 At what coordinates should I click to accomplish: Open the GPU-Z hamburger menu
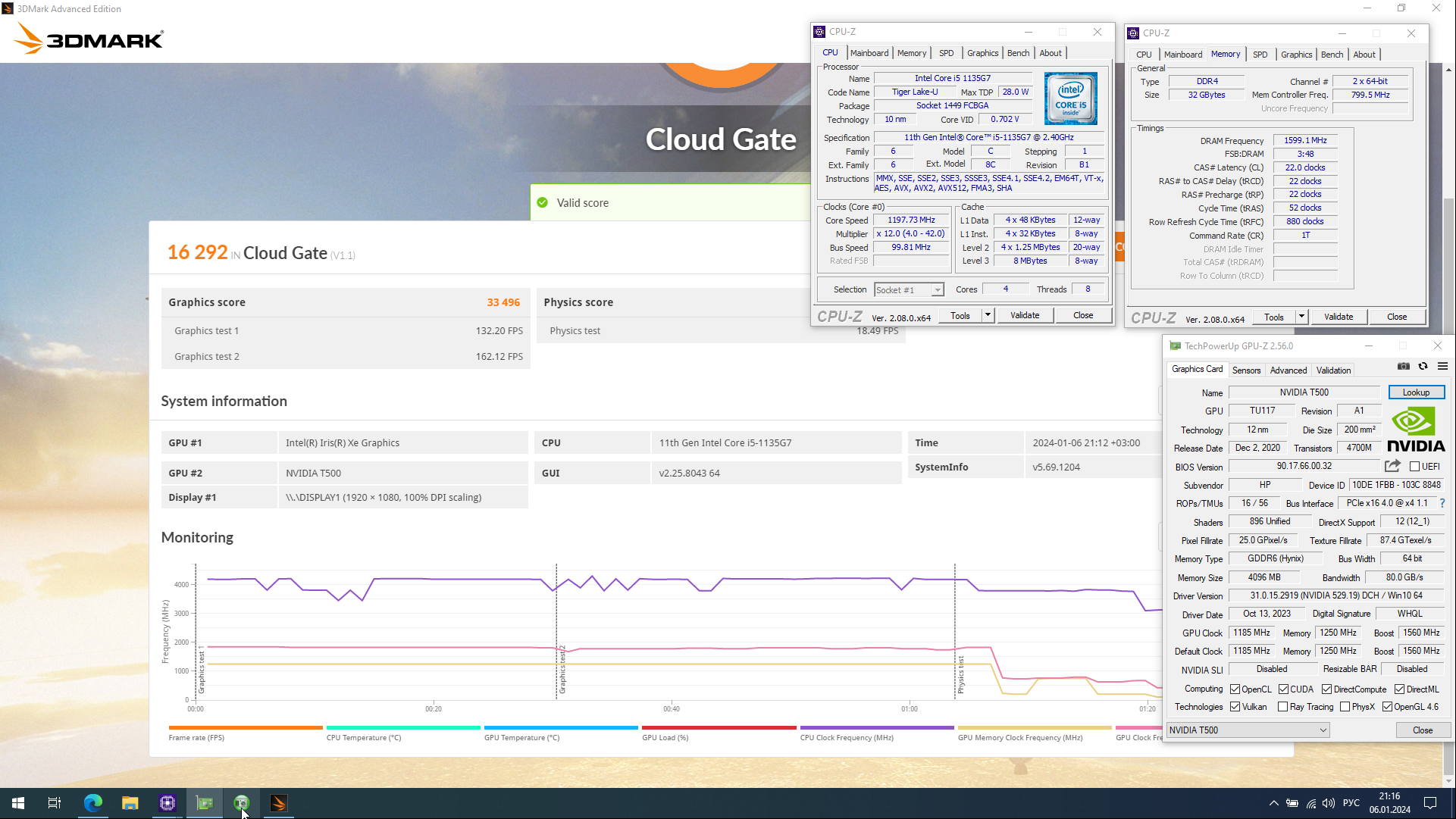click(x=1442, y=367)
